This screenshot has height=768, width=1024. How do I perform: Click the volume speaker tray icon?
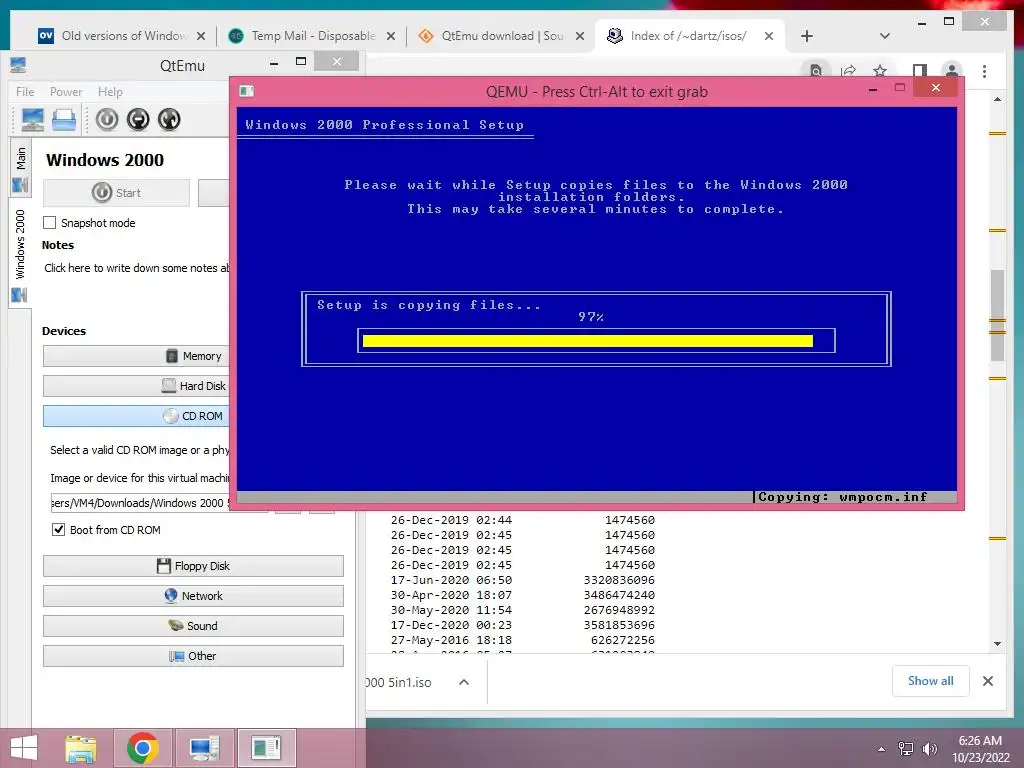[x=929, y=749]
